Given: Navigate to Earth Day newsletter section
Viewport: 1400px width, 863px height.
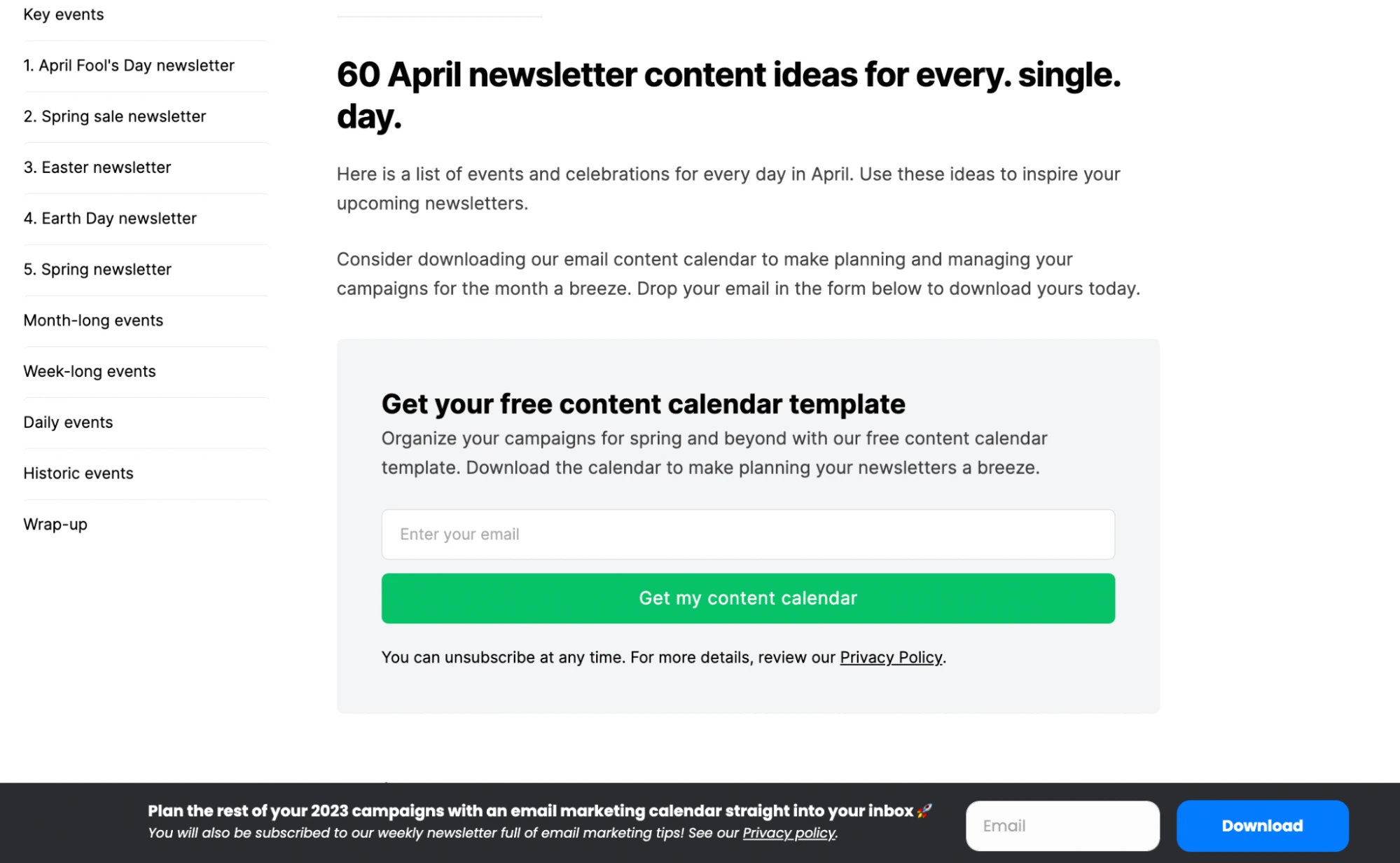Looking at the screenshot, I should click(x=110, y=219).
